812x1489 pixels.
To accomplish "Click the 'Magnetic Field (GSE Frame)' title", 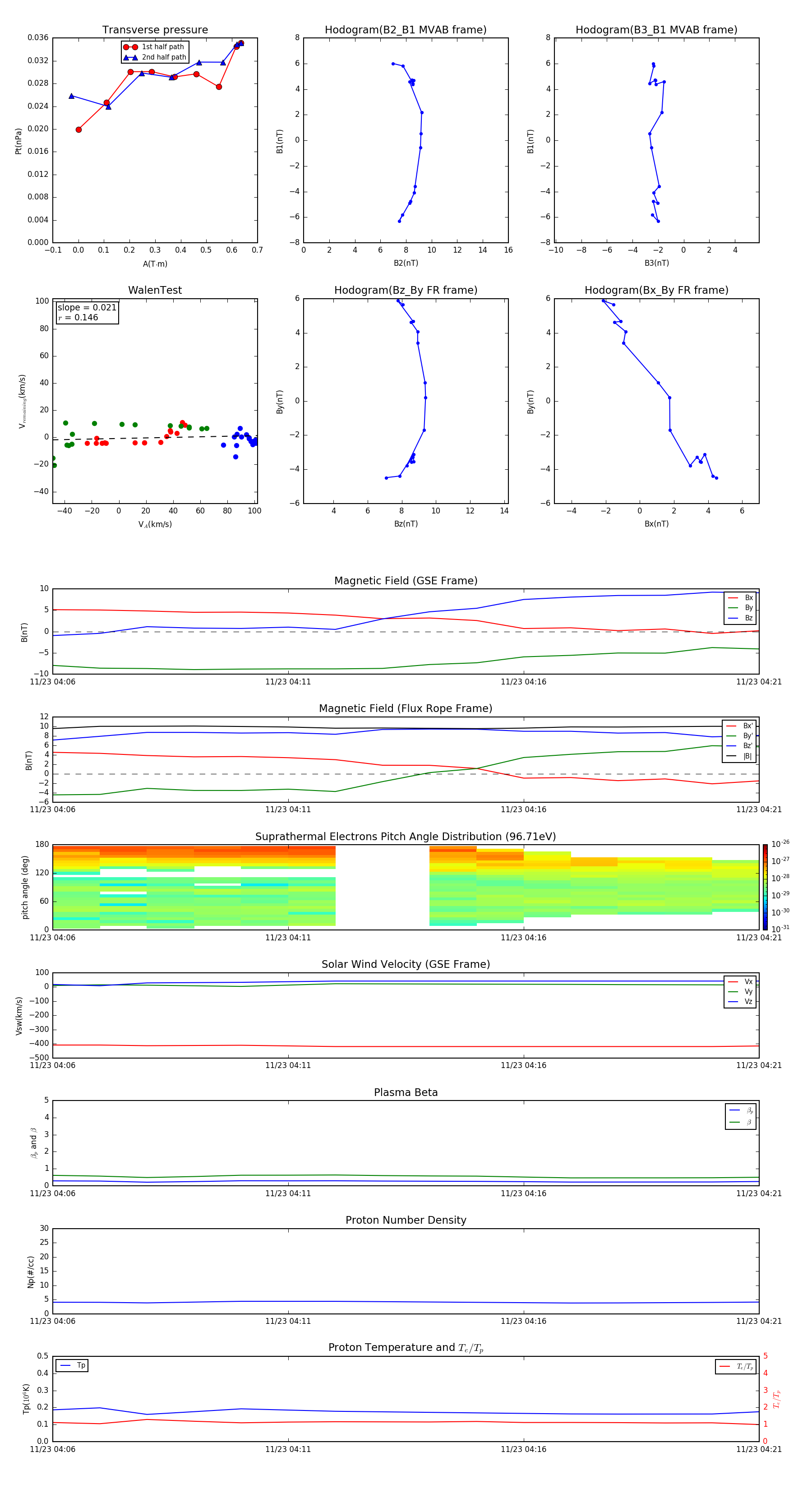I will 406,581.
